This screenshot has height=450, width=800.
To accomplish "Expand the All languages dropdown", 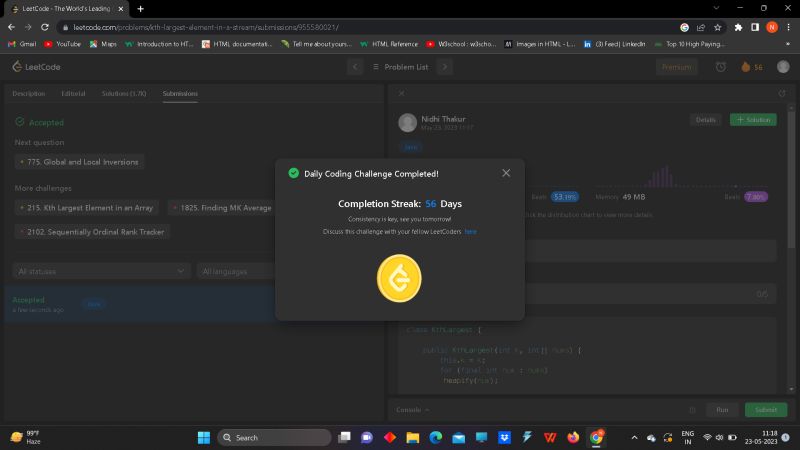I will point(236,271).
